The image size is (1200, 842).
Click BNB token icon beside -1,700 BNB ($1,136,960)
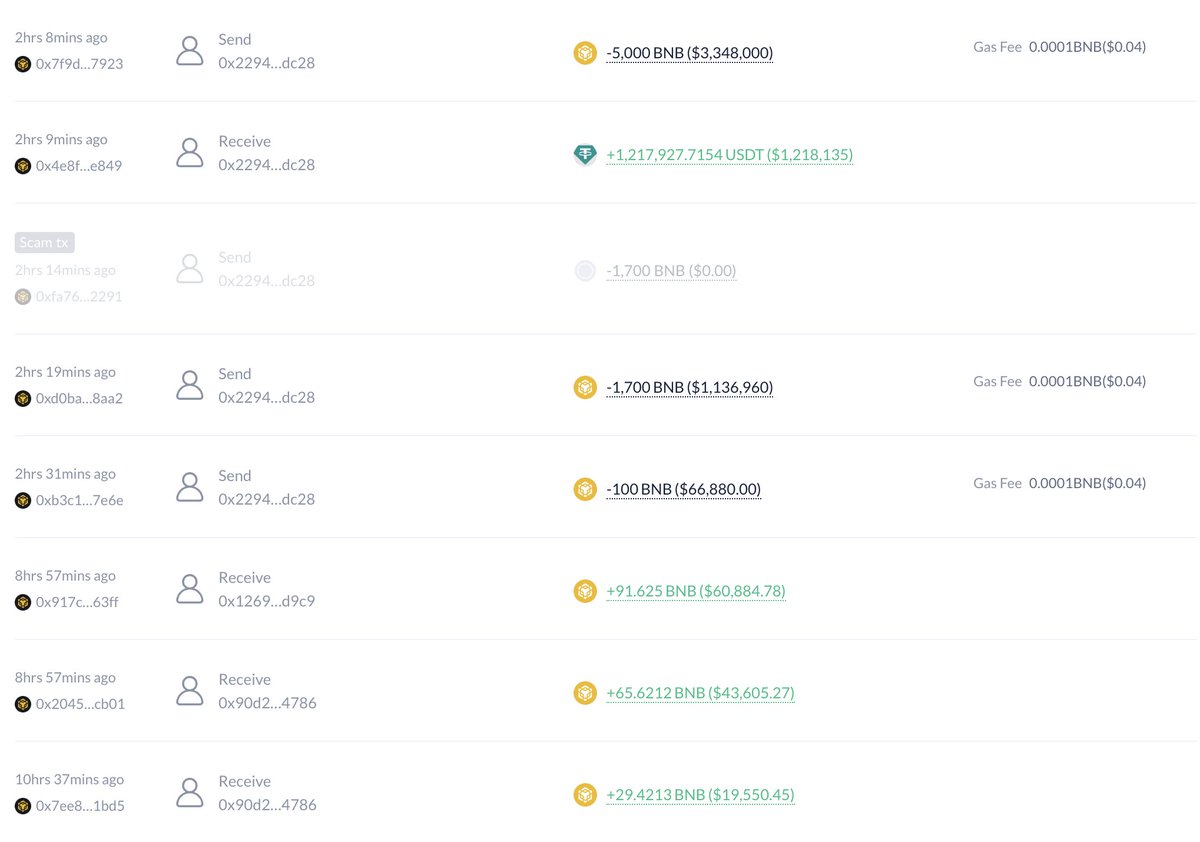tap(585, 387)
